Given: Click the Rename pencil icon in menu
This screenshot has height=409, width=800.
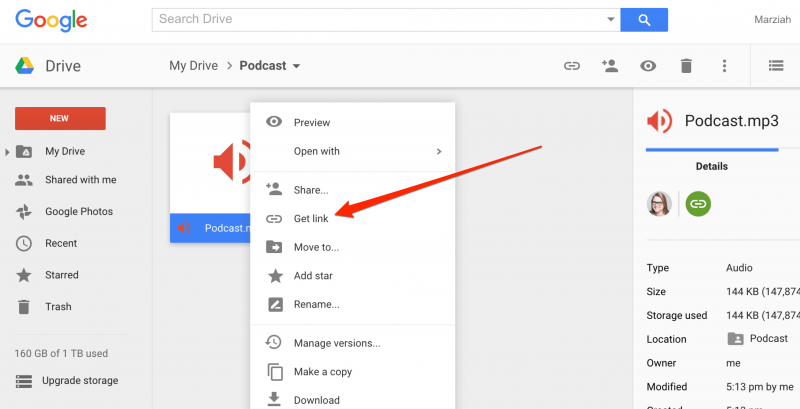Looking at the screenshot, I should pyautogui.click(x=275, y=304).
